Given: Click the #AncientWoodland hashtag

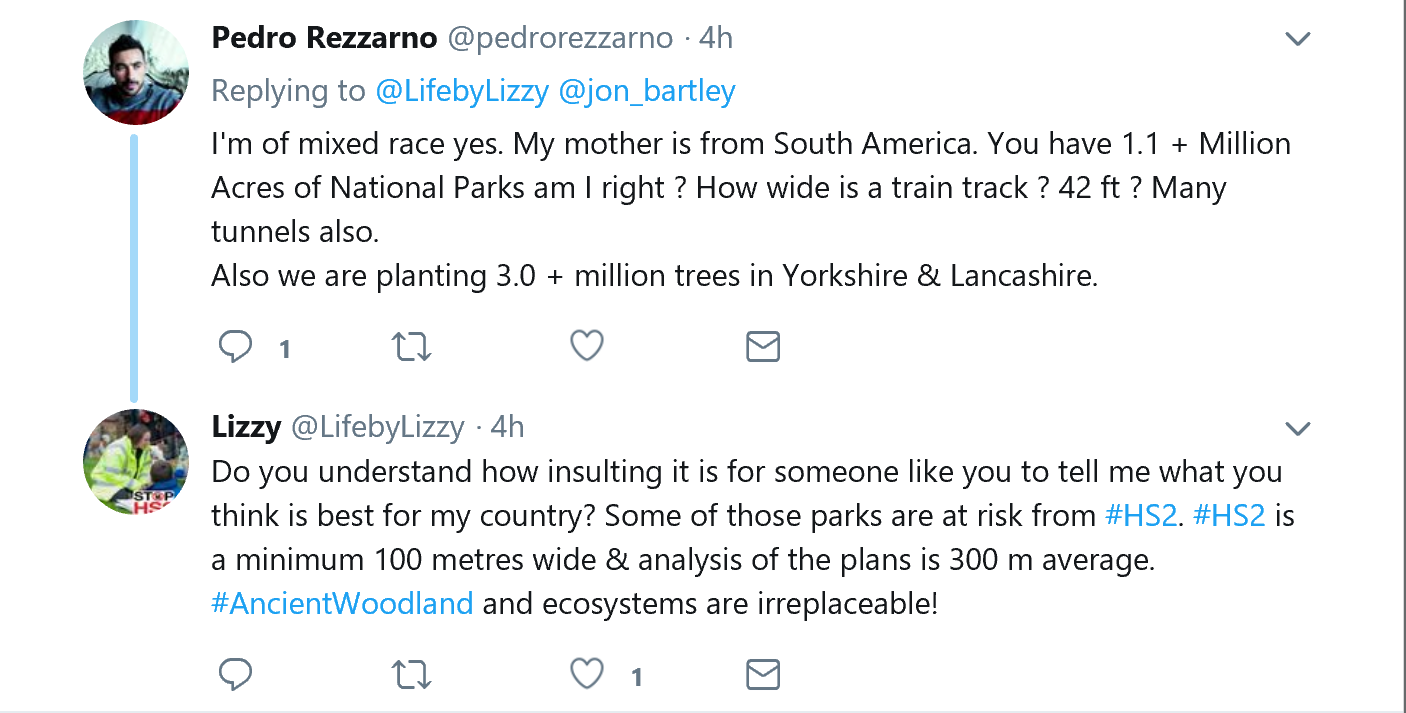Looking at the screenshot, I should 342,604.
